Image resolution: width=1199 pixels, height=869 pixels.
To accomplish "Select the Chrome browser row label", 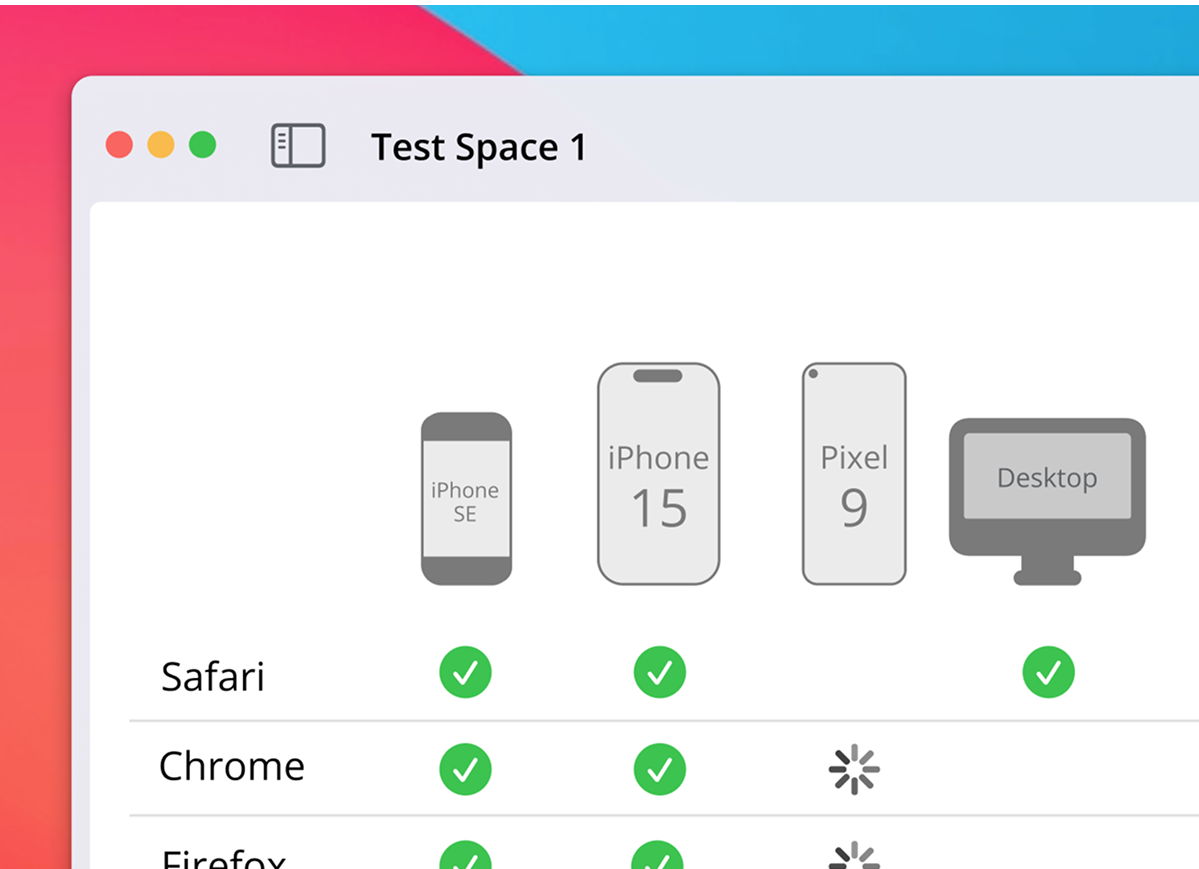I will pyautogui.click(x=231, y=767).
